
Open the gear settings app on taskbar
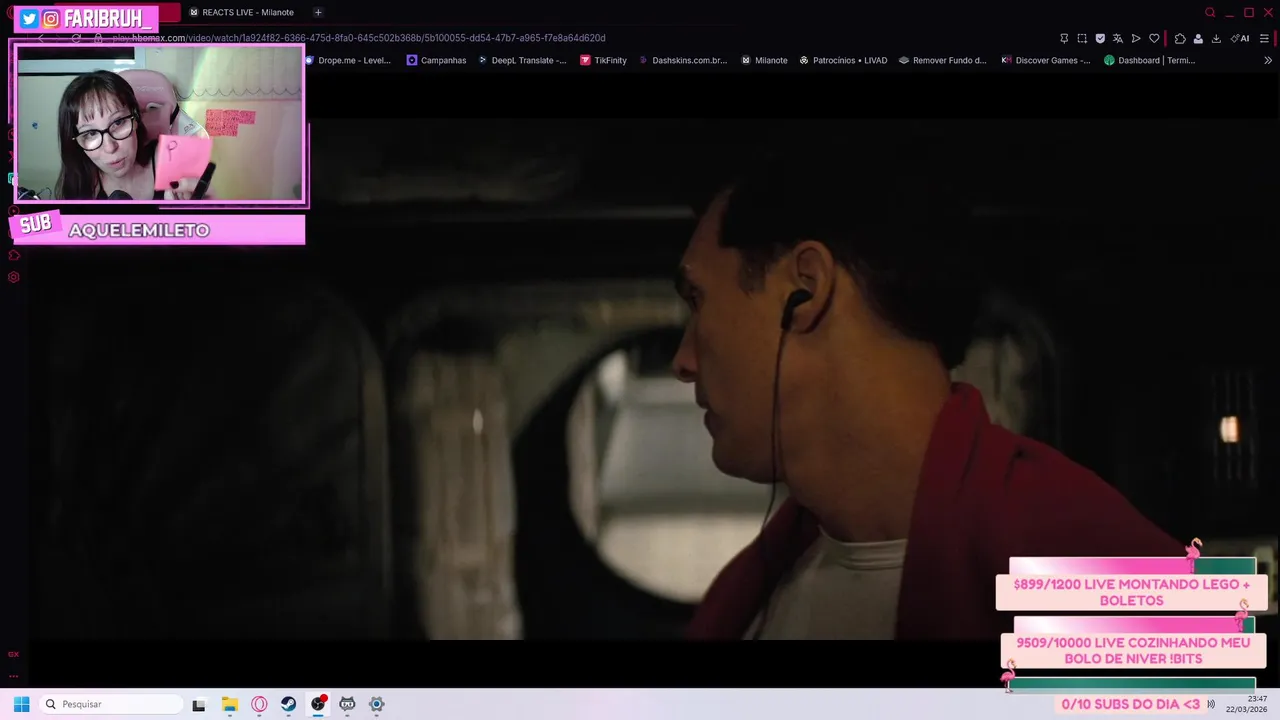[377, 704]
